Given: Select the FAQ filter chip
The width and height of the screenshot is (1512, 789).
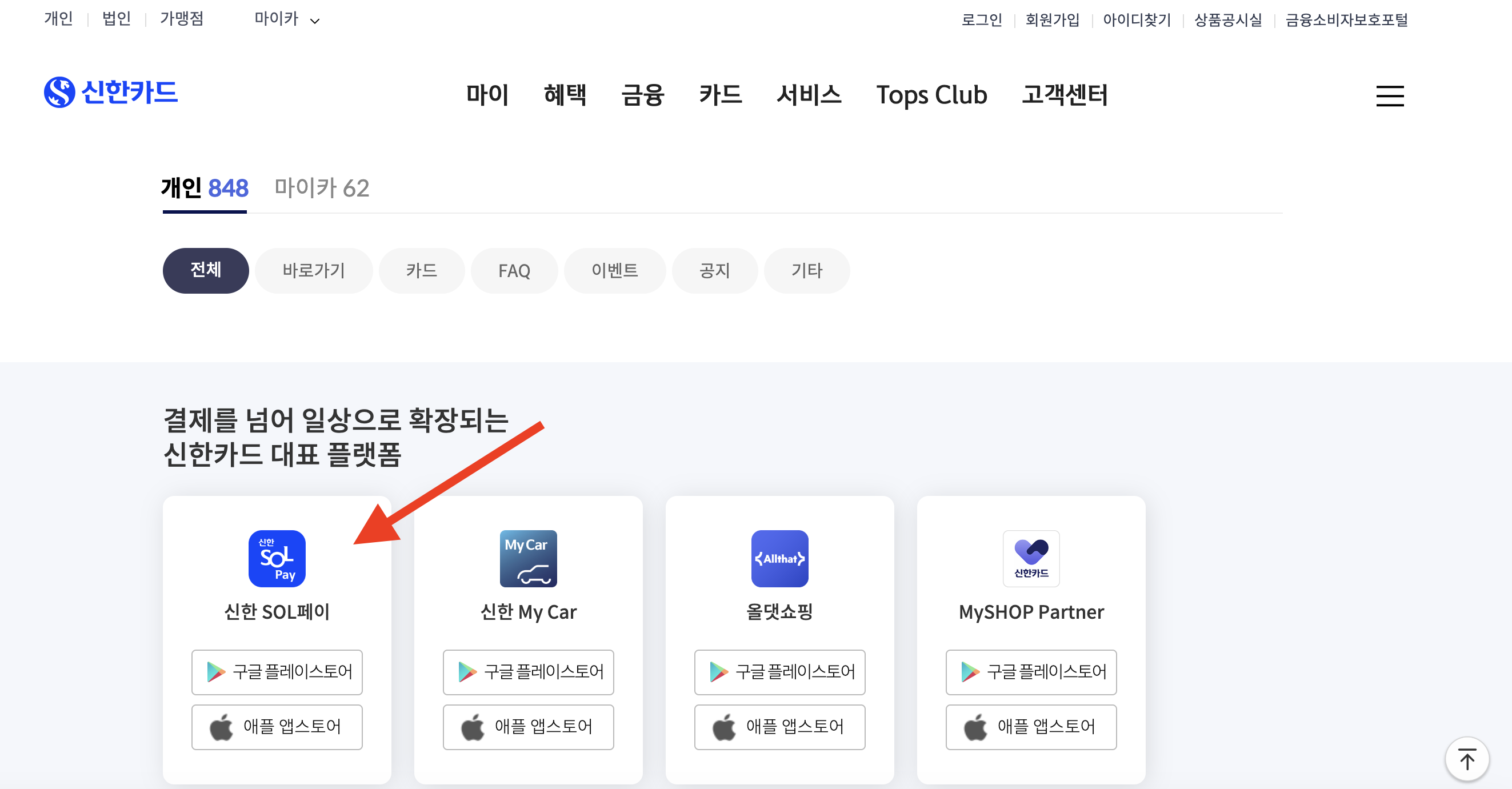Looking at the screenshot, I should (514, 271).
